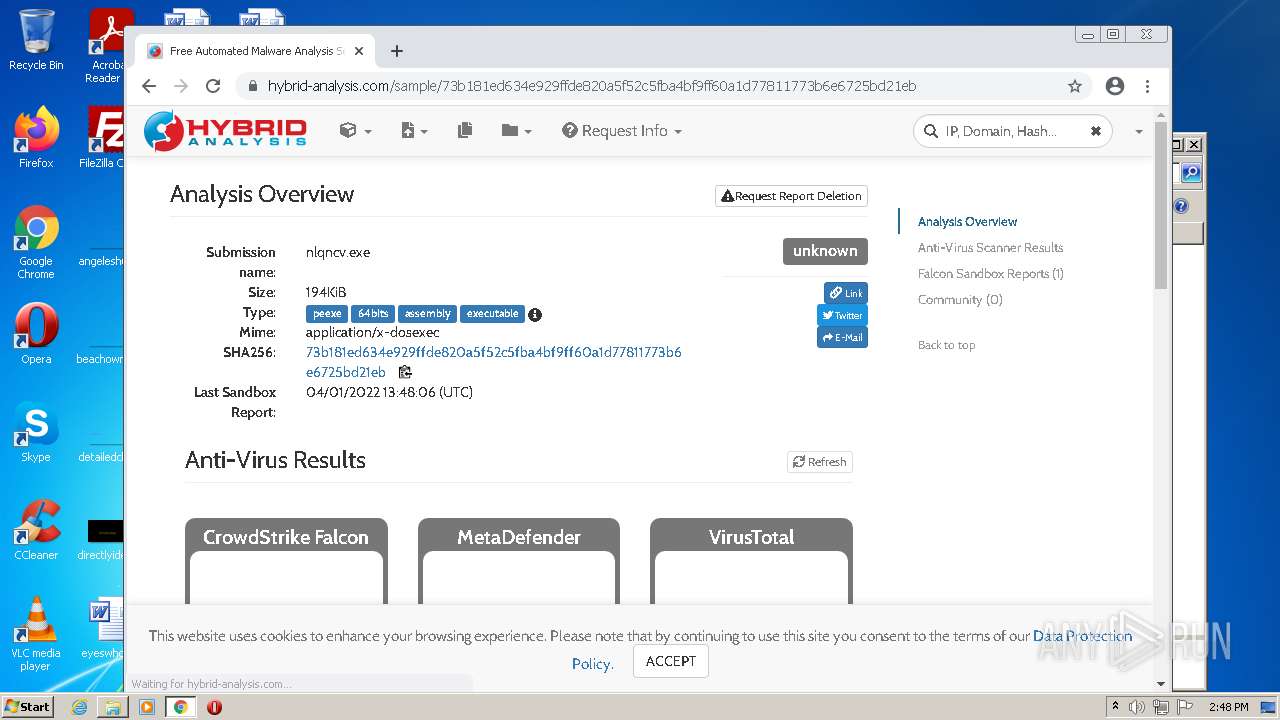Image resolution: width=1280 pixels, height=720 pixels.
Task: Open the Recycle Bin desktop icon
Action: point(36,40)
